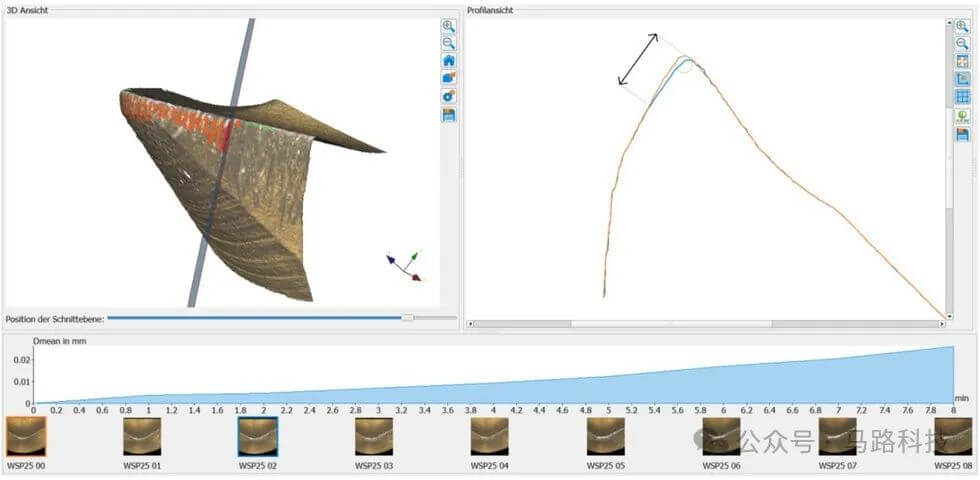980x480 pixels.
Task: Select the WSP25 00 thumbnail
Action: click(26, 437)
